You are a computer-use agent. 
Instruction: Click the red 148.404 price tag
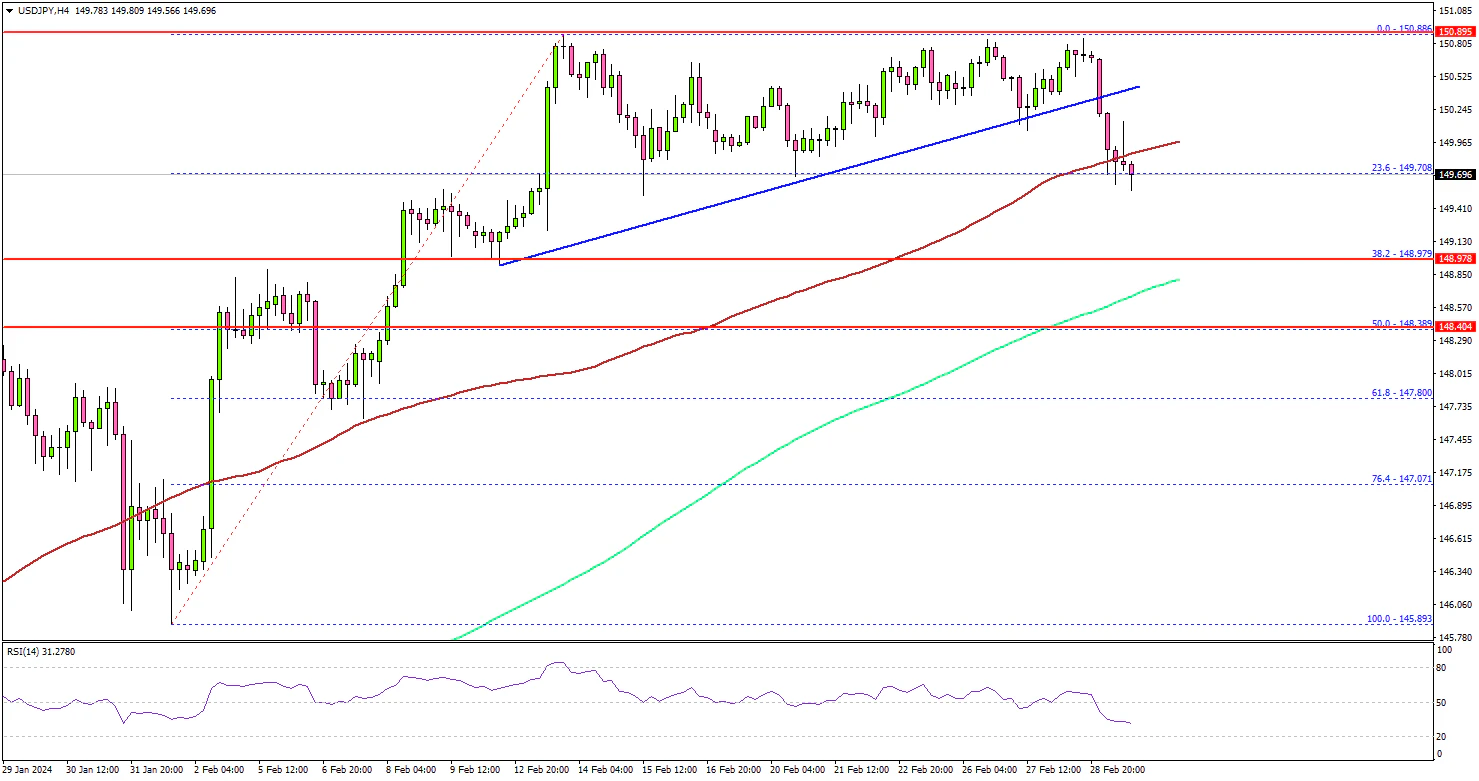point(1455,326)
